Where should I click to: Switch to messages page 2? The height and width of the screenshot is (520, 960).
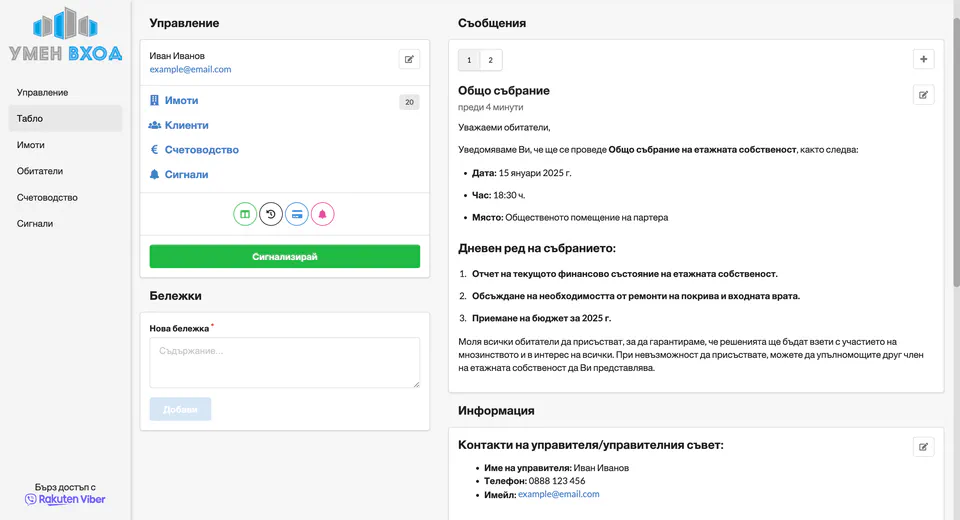(490, 60)
